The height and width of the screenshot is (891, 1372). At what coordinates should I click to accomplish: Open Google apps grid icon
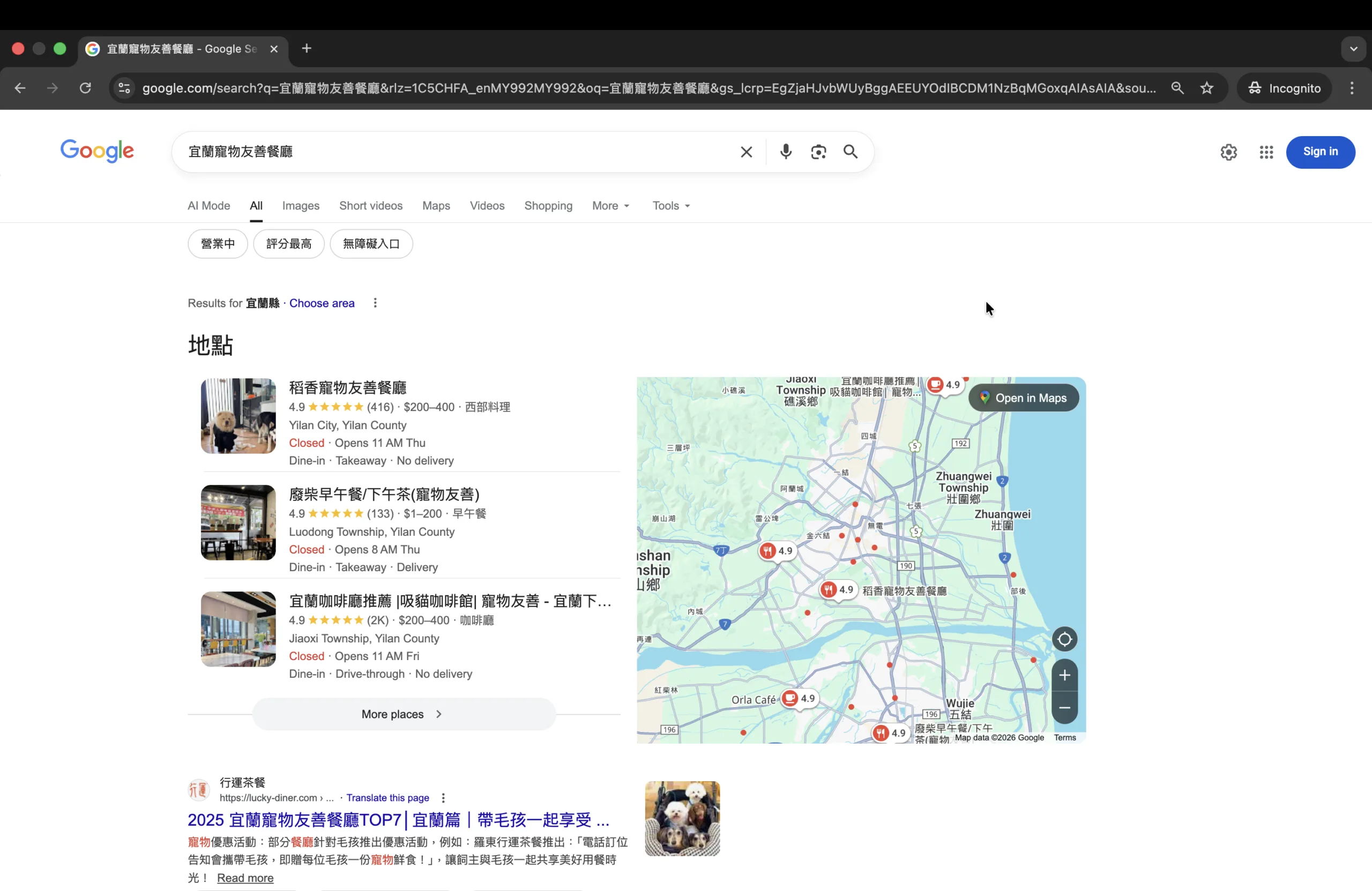[1266, 152]
